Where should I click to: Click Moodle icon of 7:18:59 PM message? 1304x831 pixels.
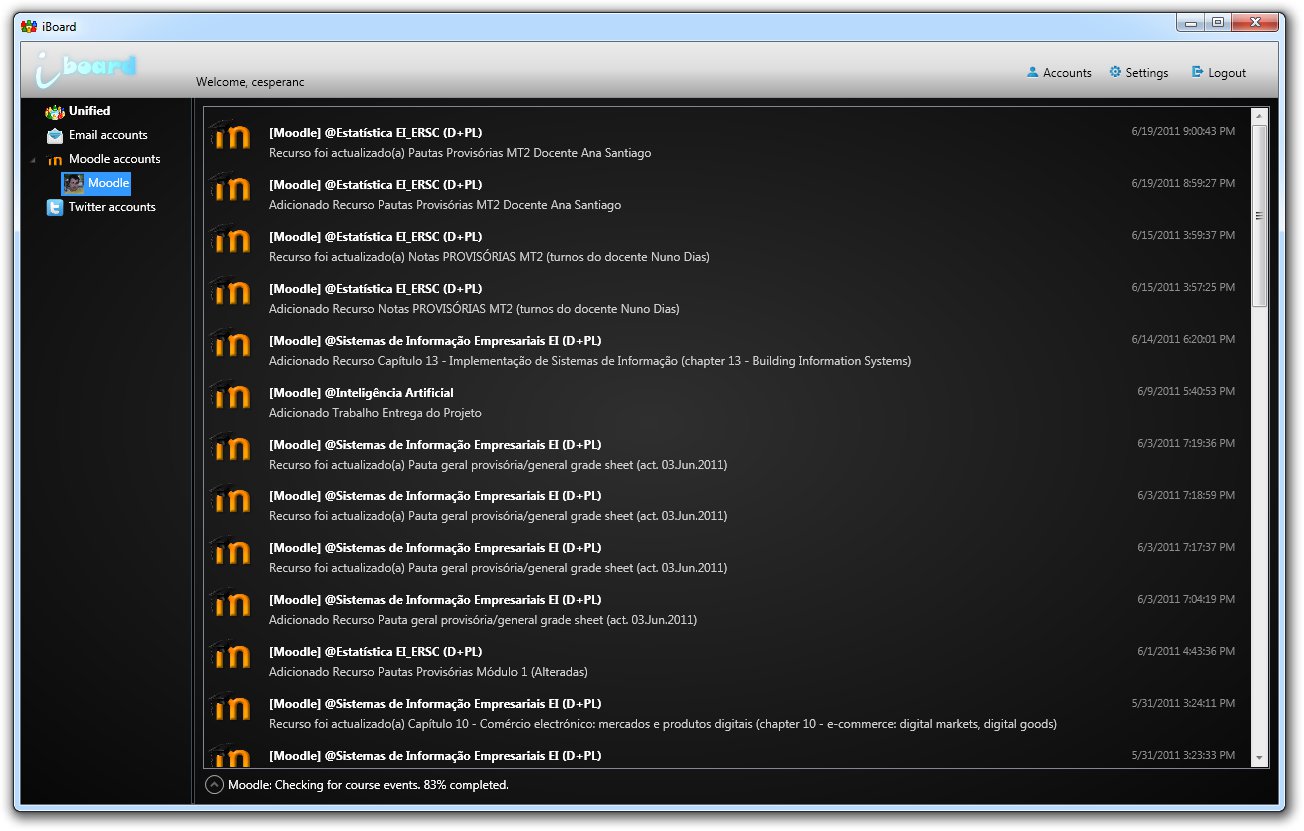(x=230, y=500)
